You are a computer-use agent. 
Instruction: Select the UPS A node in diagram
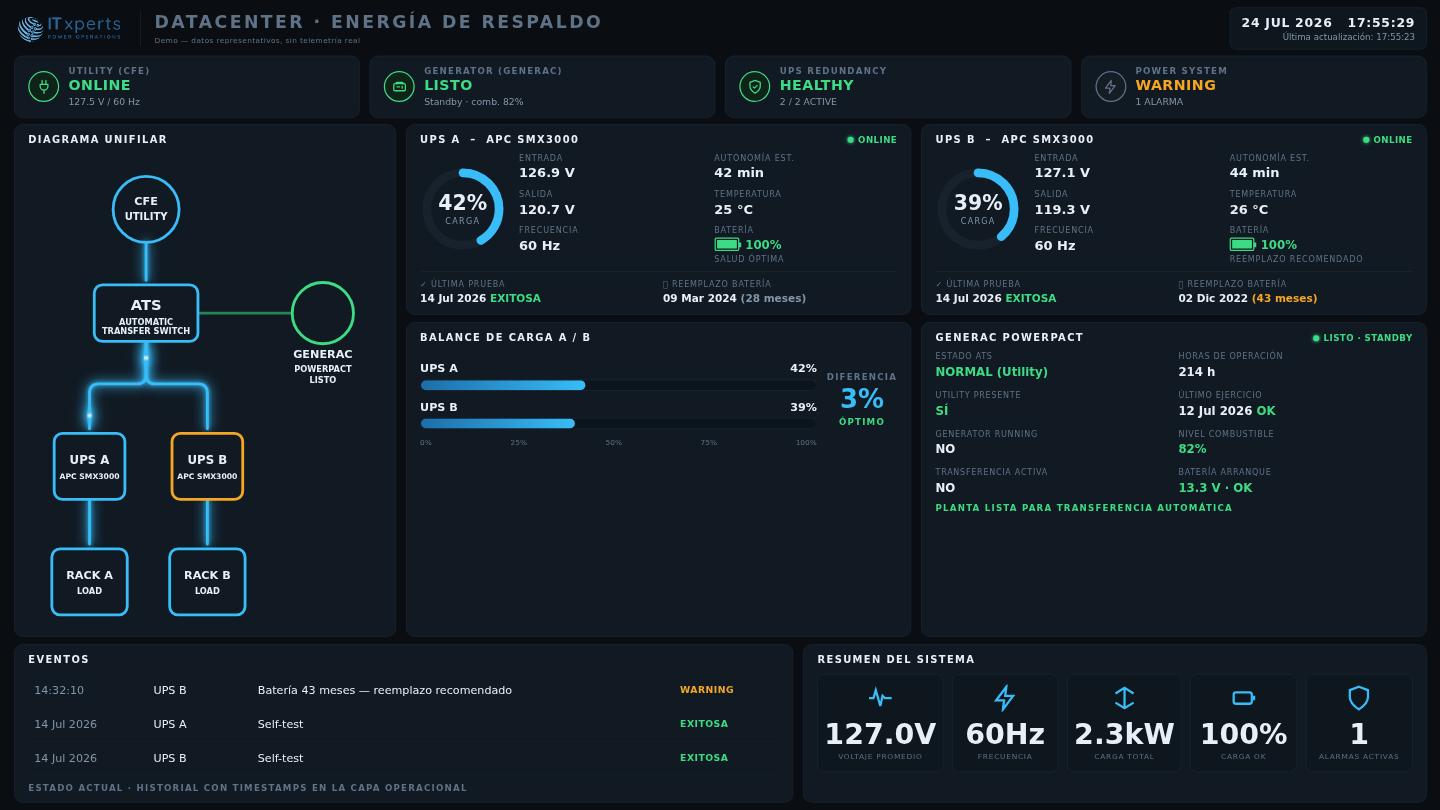click(89, 466)
